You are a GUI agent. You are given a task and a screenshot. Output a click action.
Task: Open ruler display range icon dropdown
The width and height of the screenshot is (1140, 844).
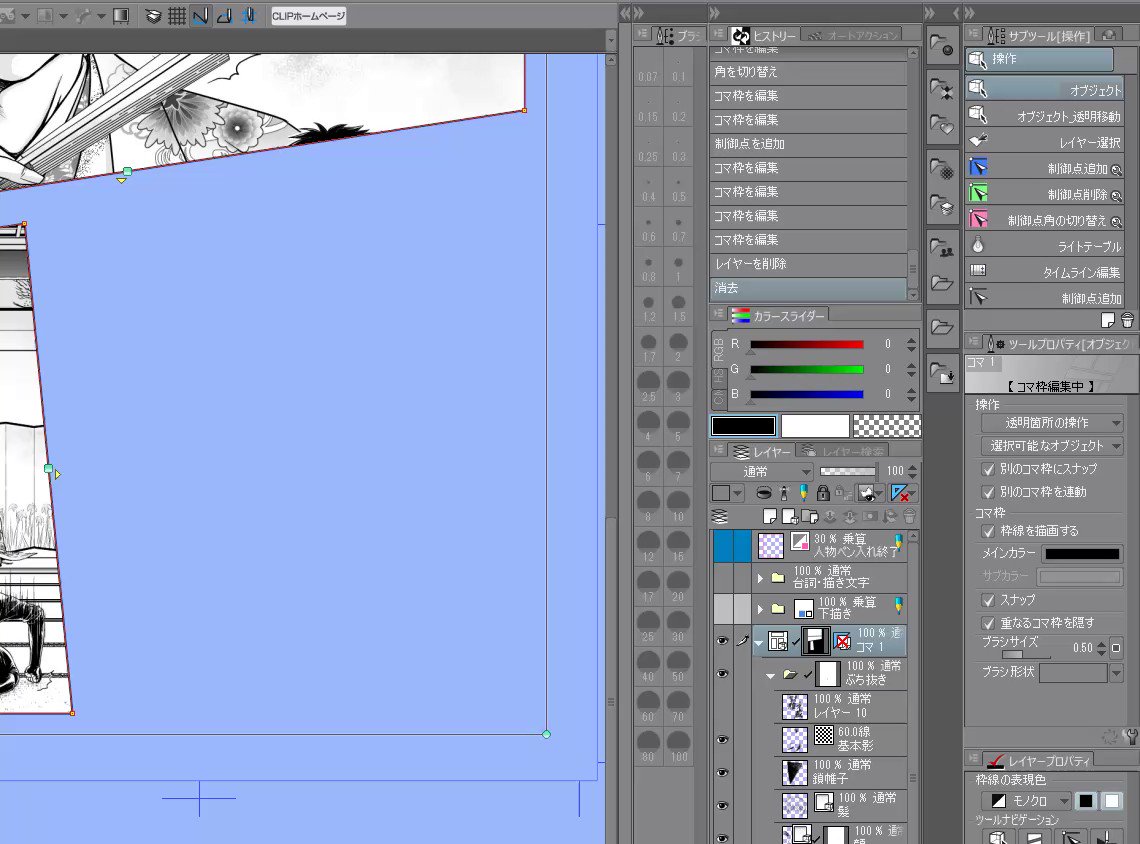point(902,494)
